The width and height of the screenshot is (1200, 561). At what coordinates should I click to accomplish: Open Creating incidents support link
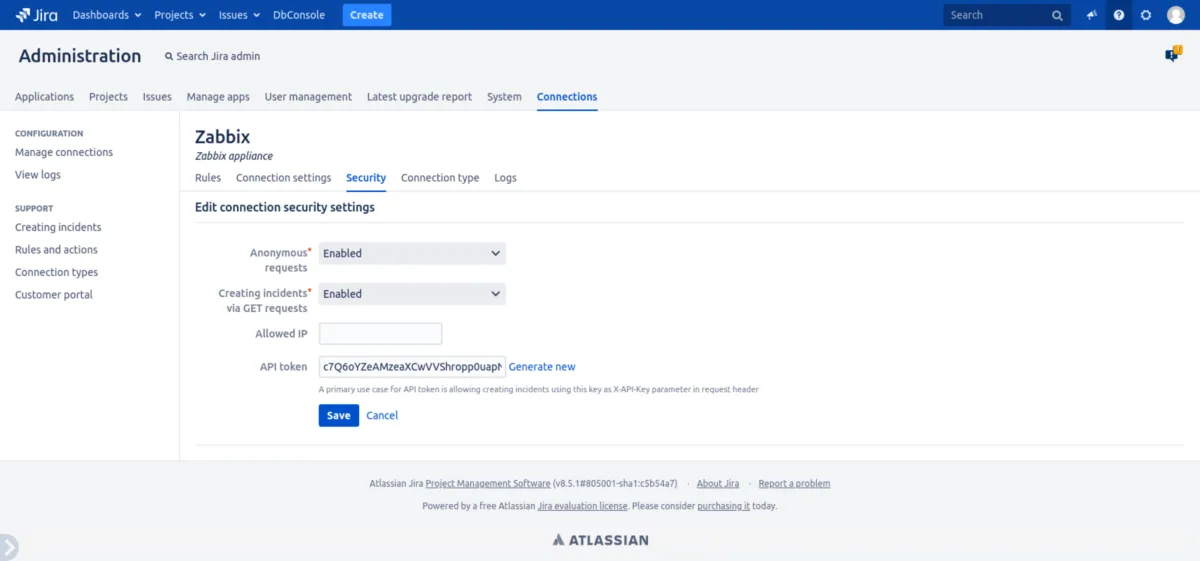tap(58, 228)
